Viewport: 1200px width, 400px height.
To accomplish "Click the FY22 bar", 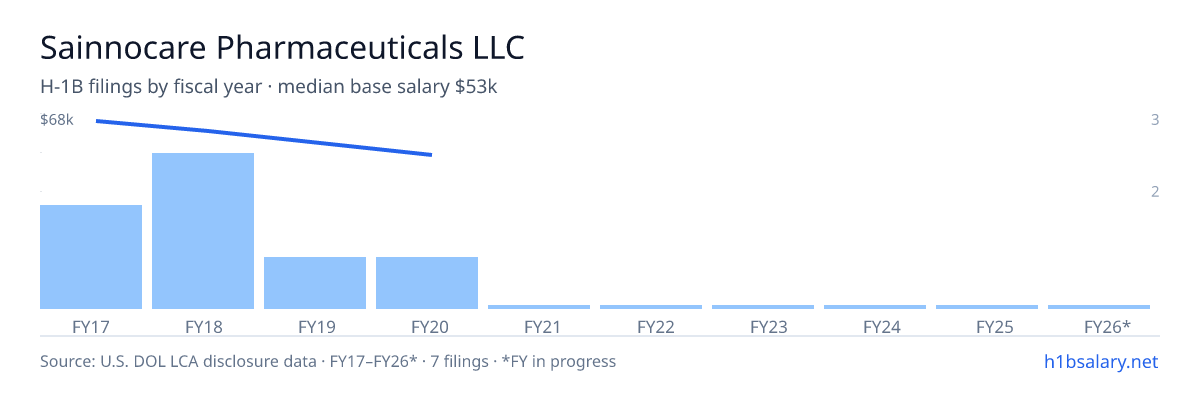I will point(651,307).
